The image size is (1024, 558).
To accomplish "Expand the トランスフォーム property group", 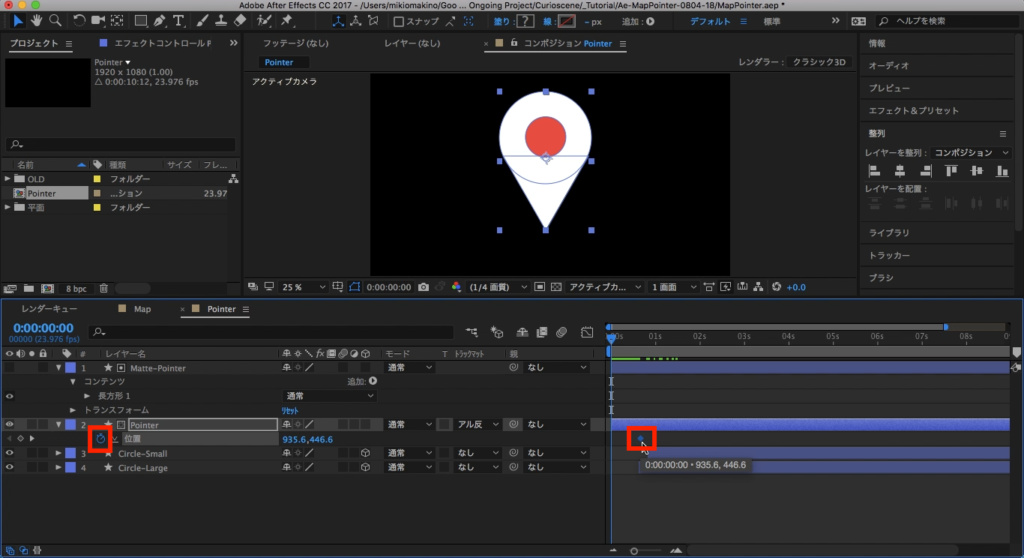I will coord(73,410).
